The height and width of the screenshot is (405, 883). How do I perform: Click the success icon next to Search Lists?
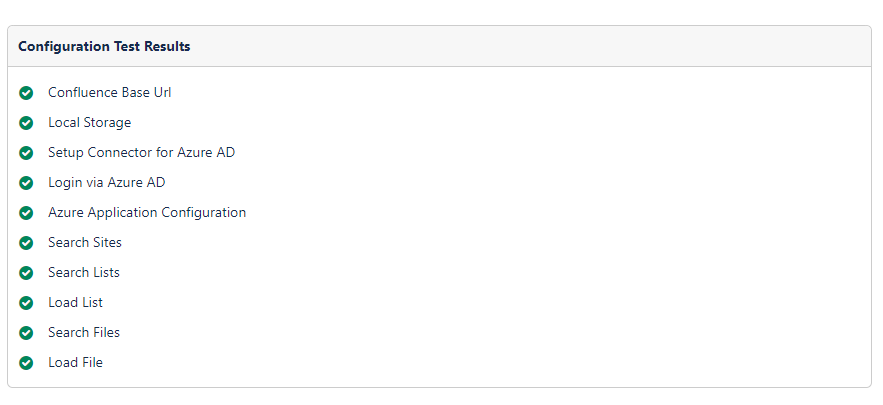point(26,273)
